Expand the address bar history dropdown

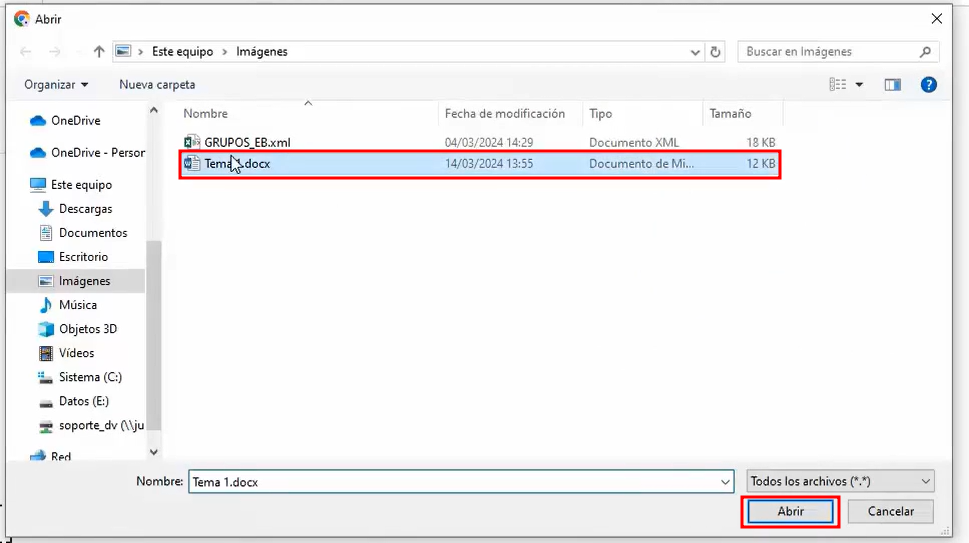click(695, 51)
